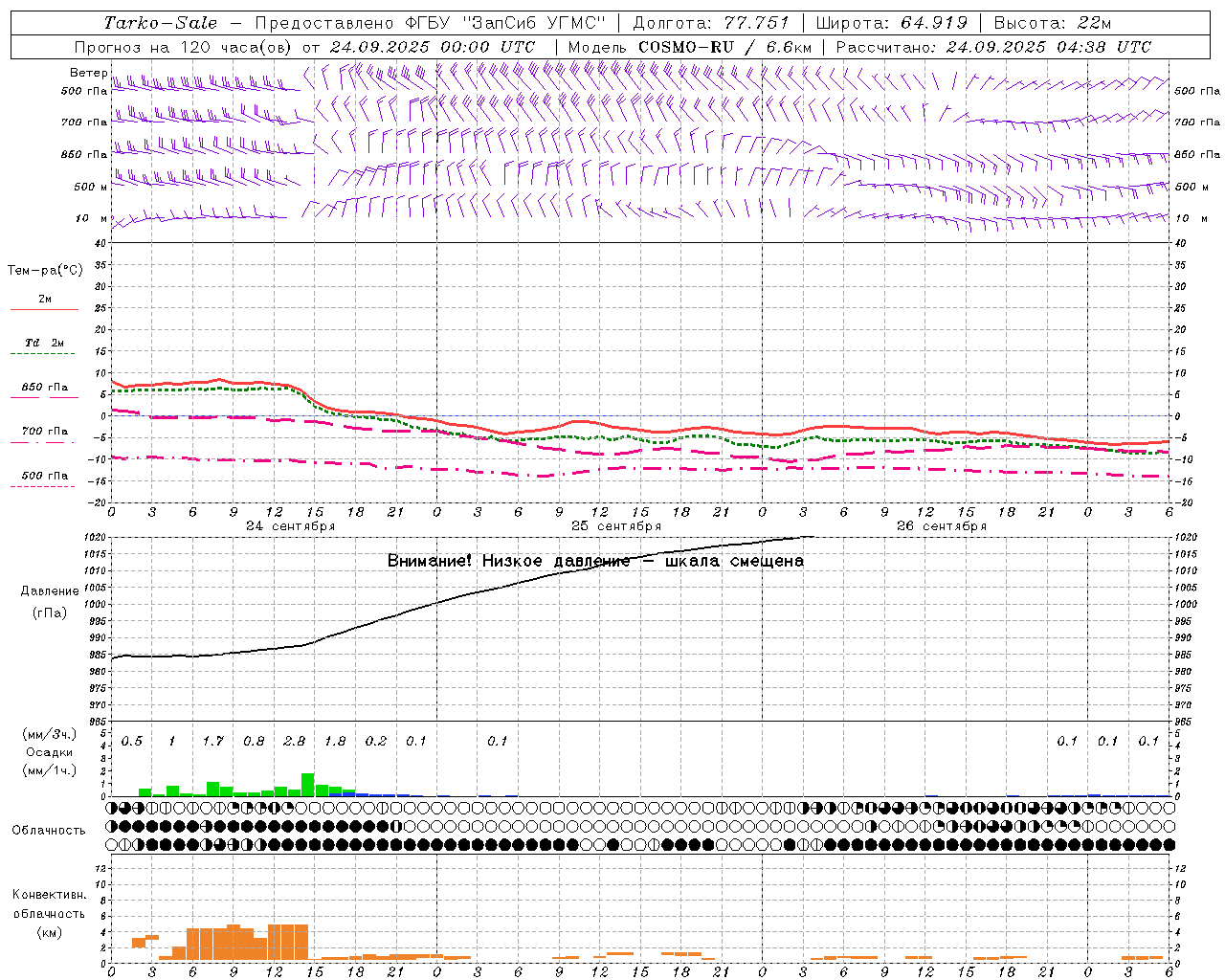Screen dimensions: 1225x980
Task: Click the 'Широта: 64.919' latitude value
Action: (x=892, y=23)
